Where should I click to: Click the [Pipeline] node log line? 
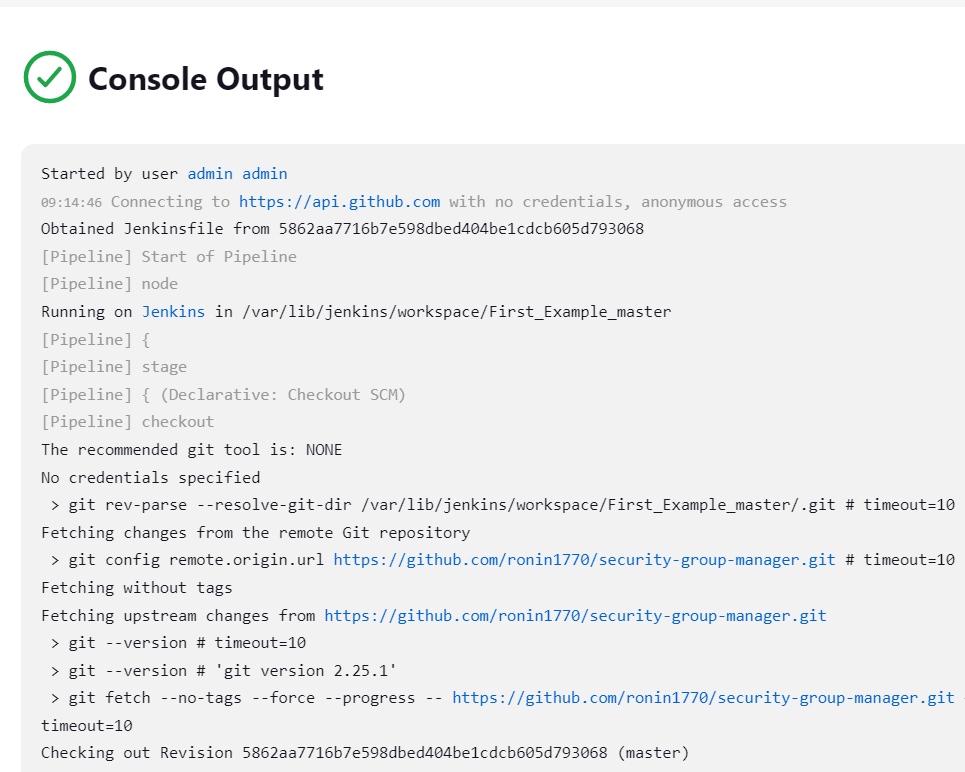pos(109,284)
